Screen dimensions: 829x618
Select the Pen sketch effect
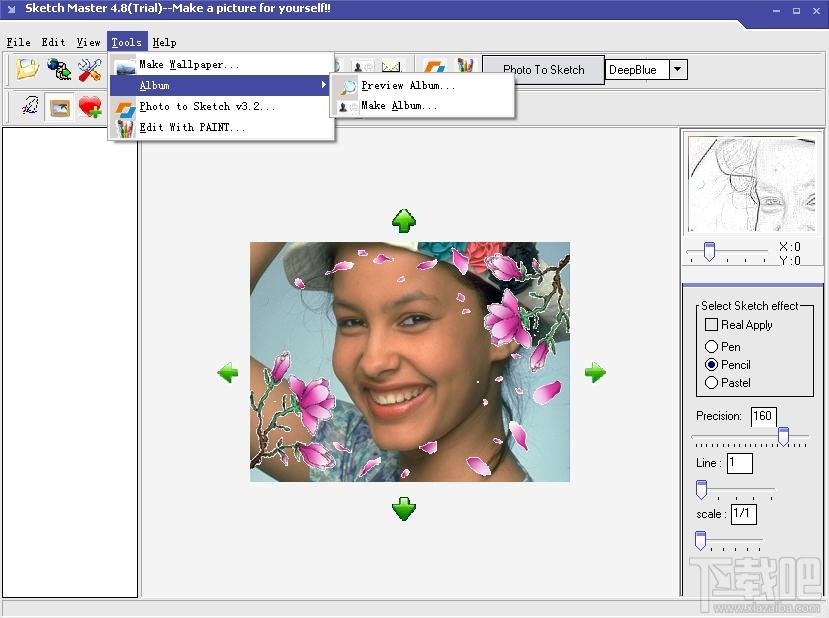(712, 347)
